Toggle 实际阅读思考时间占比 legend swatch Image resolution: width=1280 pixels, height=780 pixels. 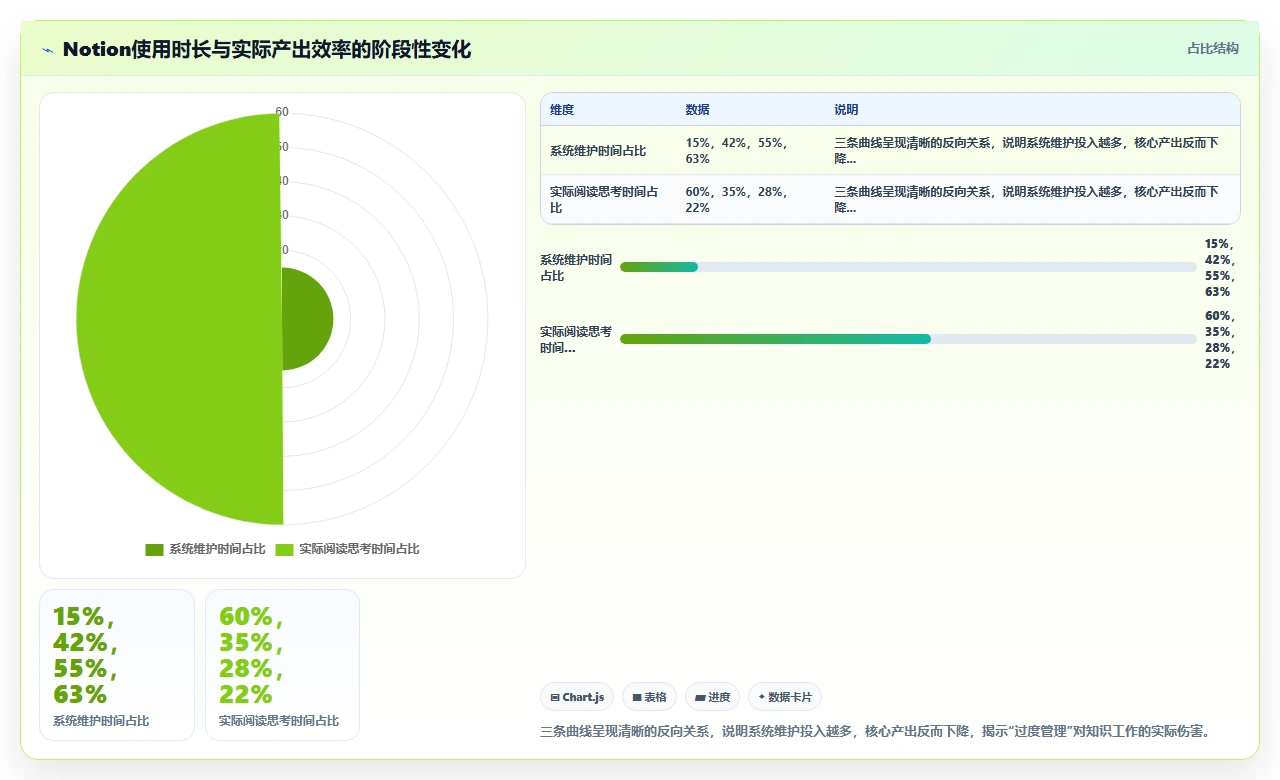coord(284,549)
